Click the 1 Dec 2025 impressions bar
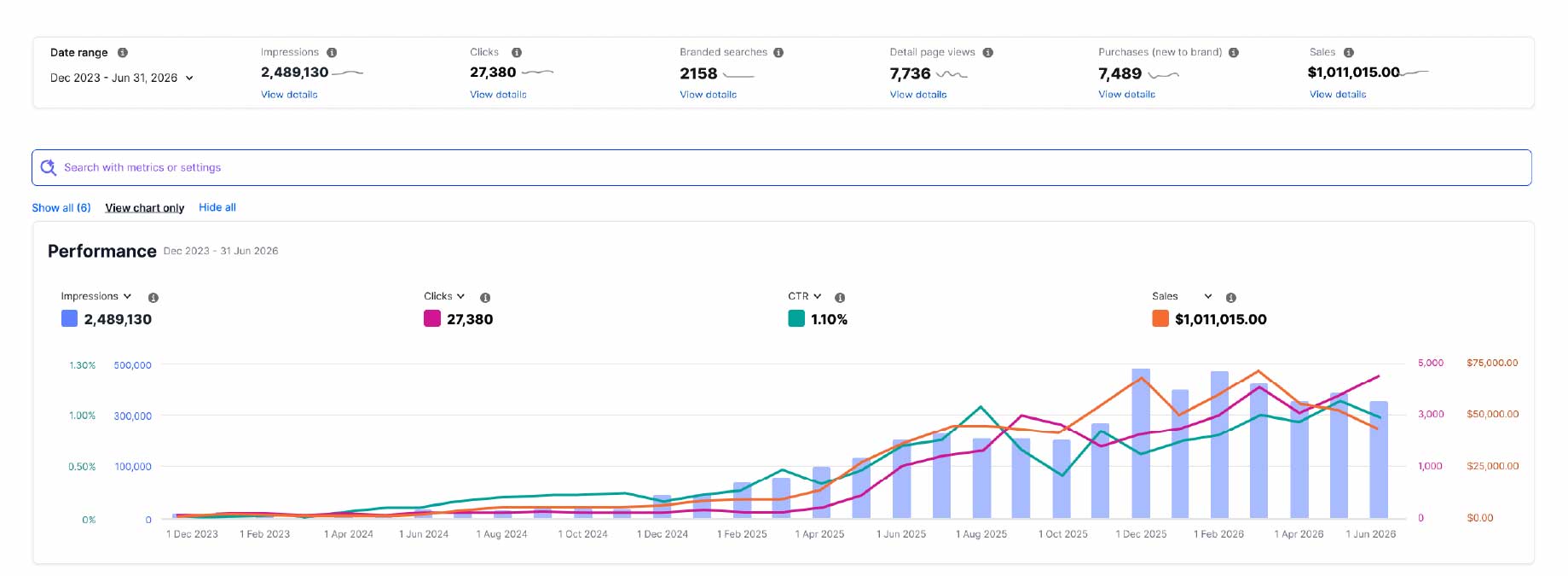Image resolution: width=1568 pixels, height=576 pixels. 1141,443
